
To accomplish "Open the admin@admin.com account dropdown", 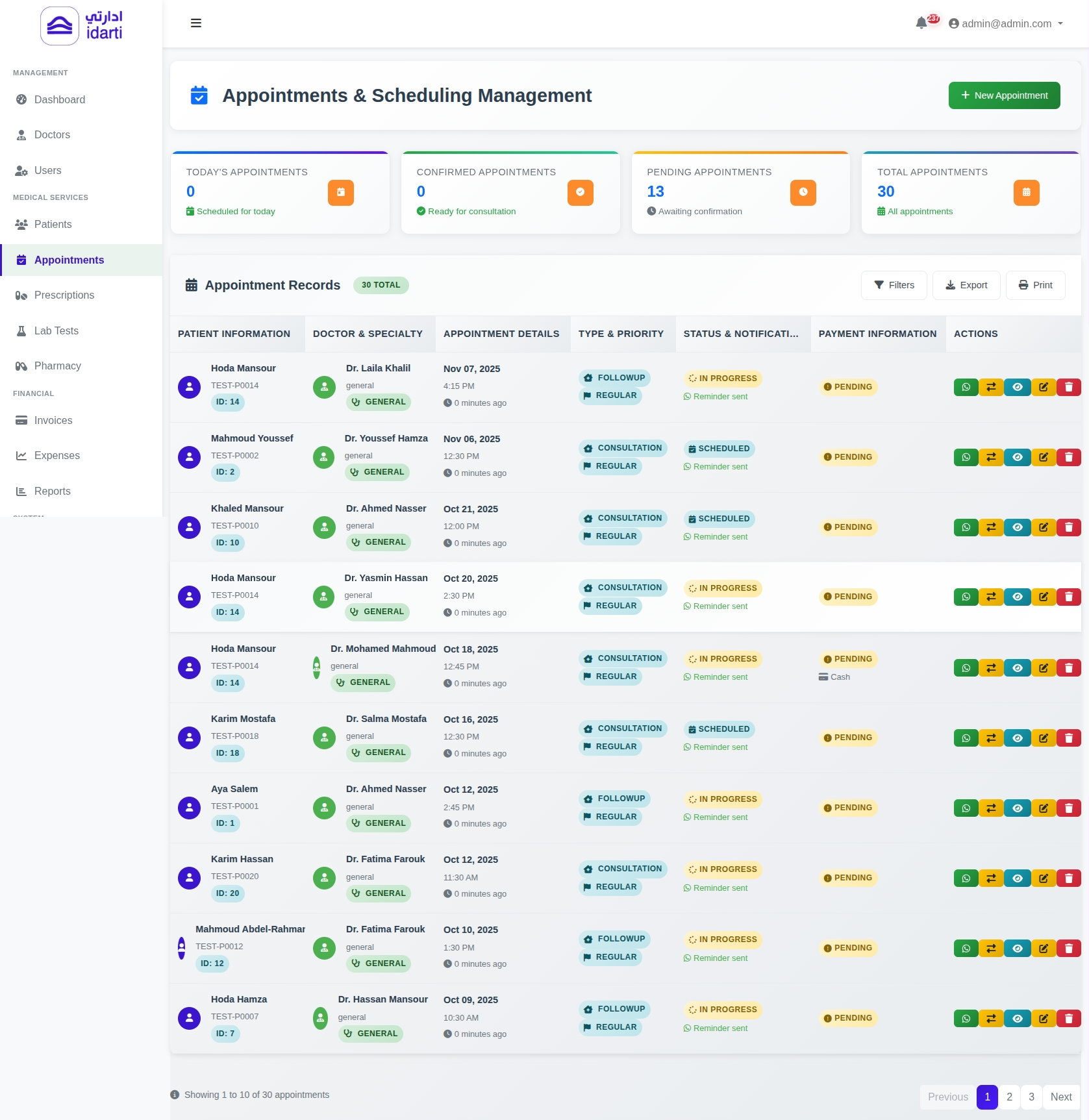I will point(1005,23).
